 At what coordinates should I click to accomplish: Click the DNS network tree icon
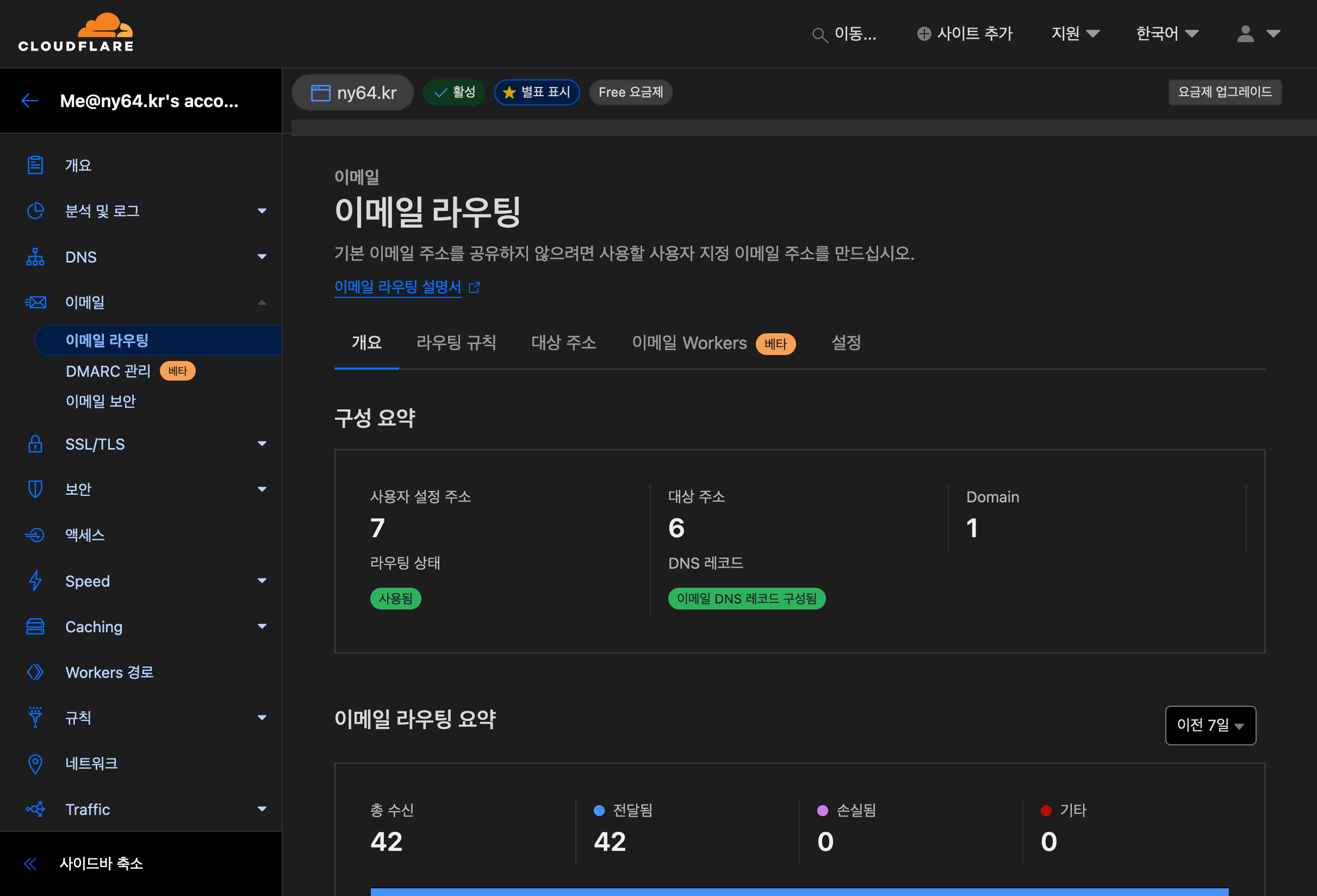[x=35, y=257]
